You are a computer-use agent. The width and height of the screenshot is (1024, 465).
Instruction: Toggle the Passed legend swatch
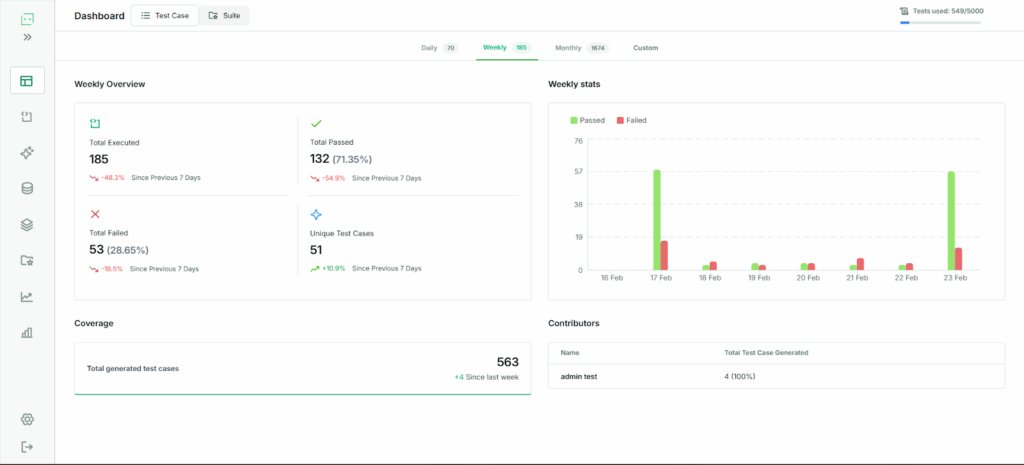pyautogui.click(x=574, y=120)
